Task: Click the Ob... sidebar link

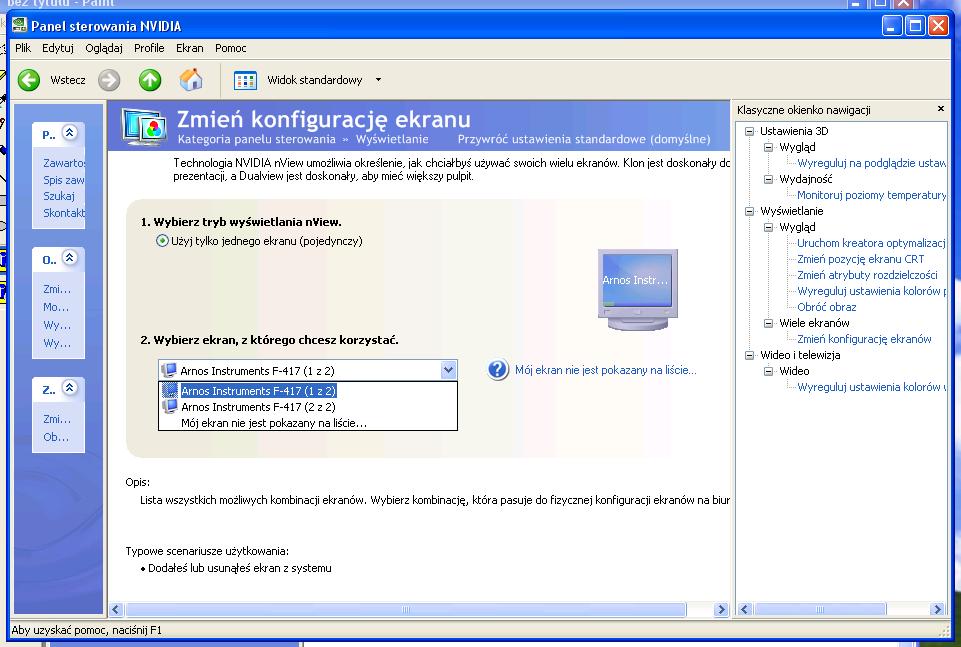Action: [x=56, y=437]
